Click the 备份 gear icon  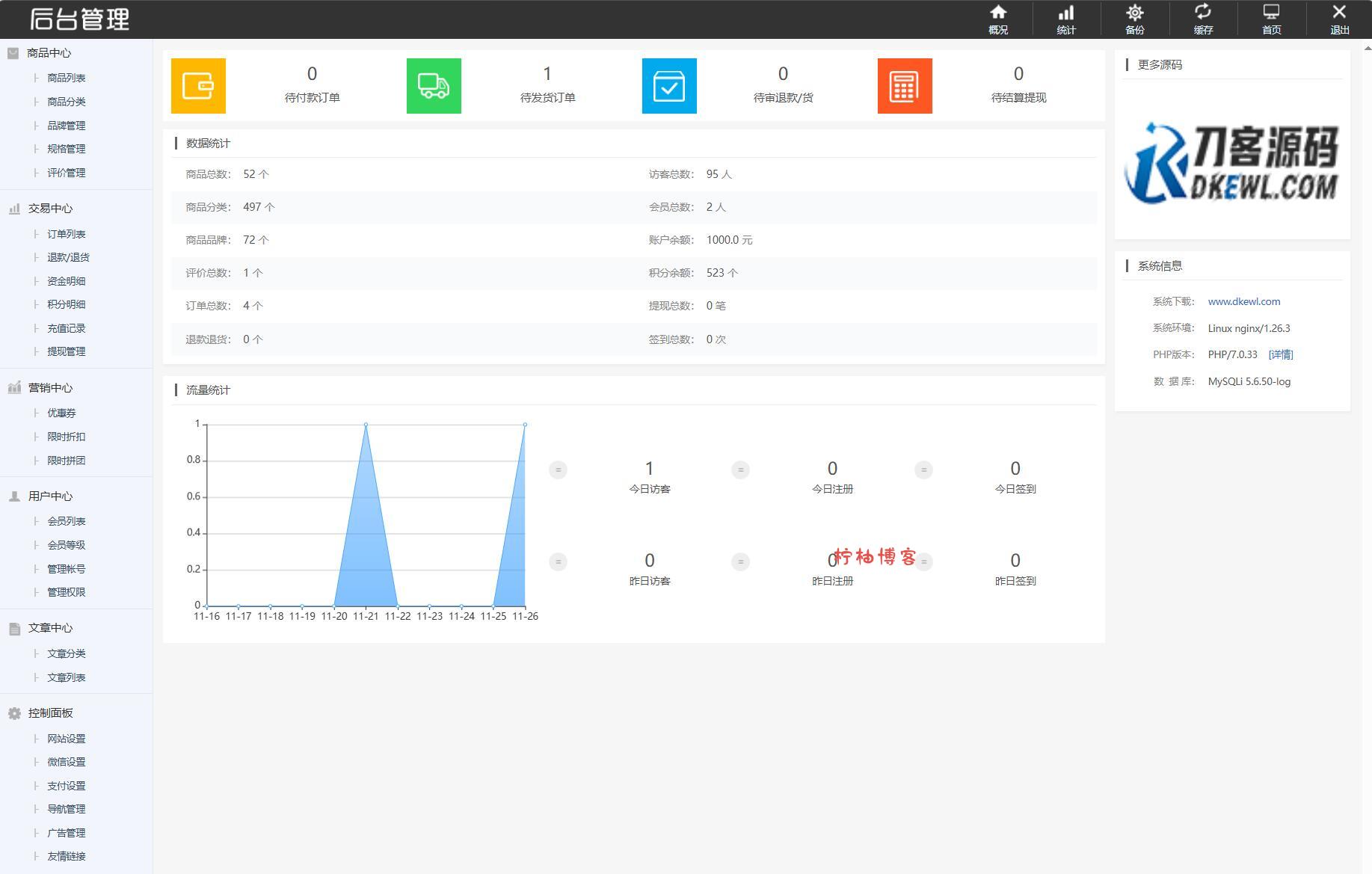(x=1134, y=19)
